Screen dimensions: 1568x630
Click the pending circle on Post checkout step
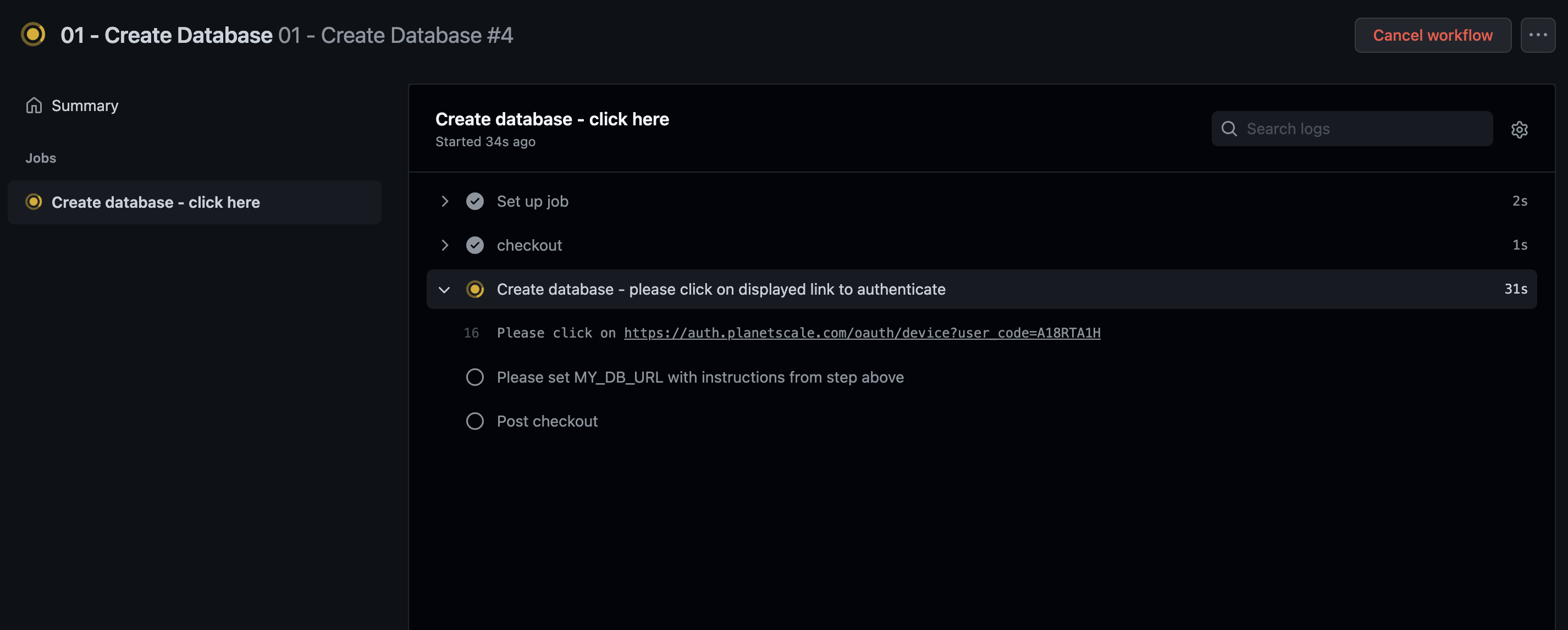pos(475,421)
